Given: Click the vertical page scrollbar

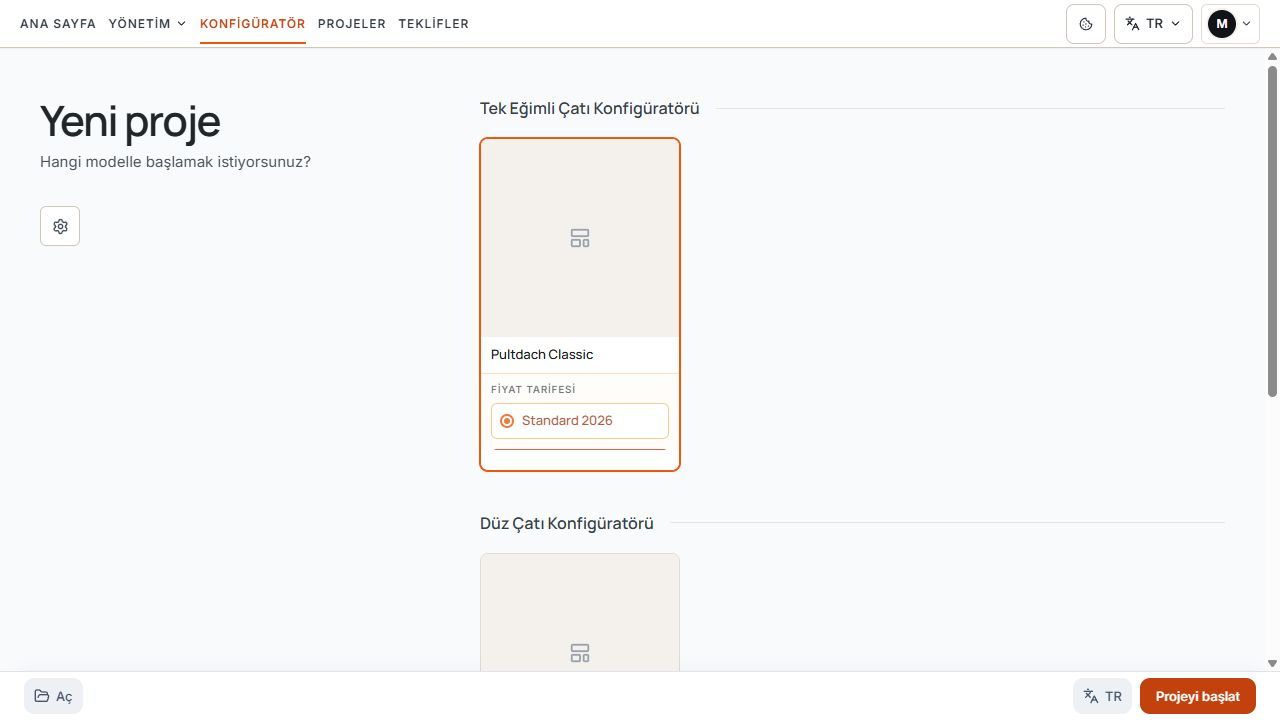Looking at the screenshot, I should (1272, 230).
